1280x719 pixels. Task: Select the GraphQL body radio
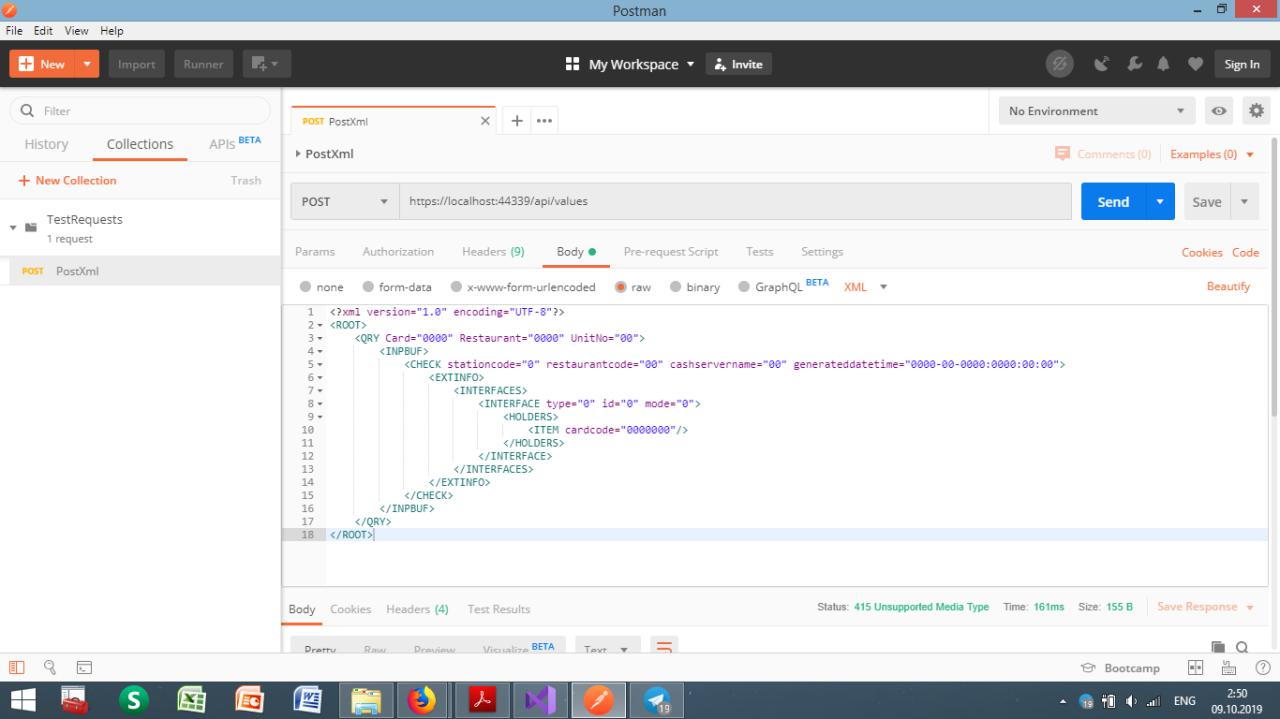[743, 287]
